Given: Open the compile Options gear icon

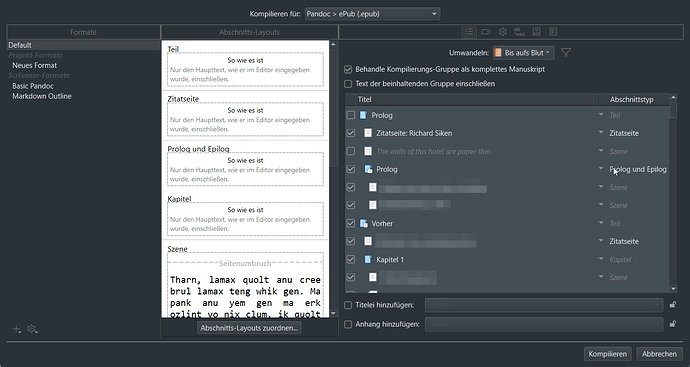Looking at the screenshot, I should [x=503, y=32].
